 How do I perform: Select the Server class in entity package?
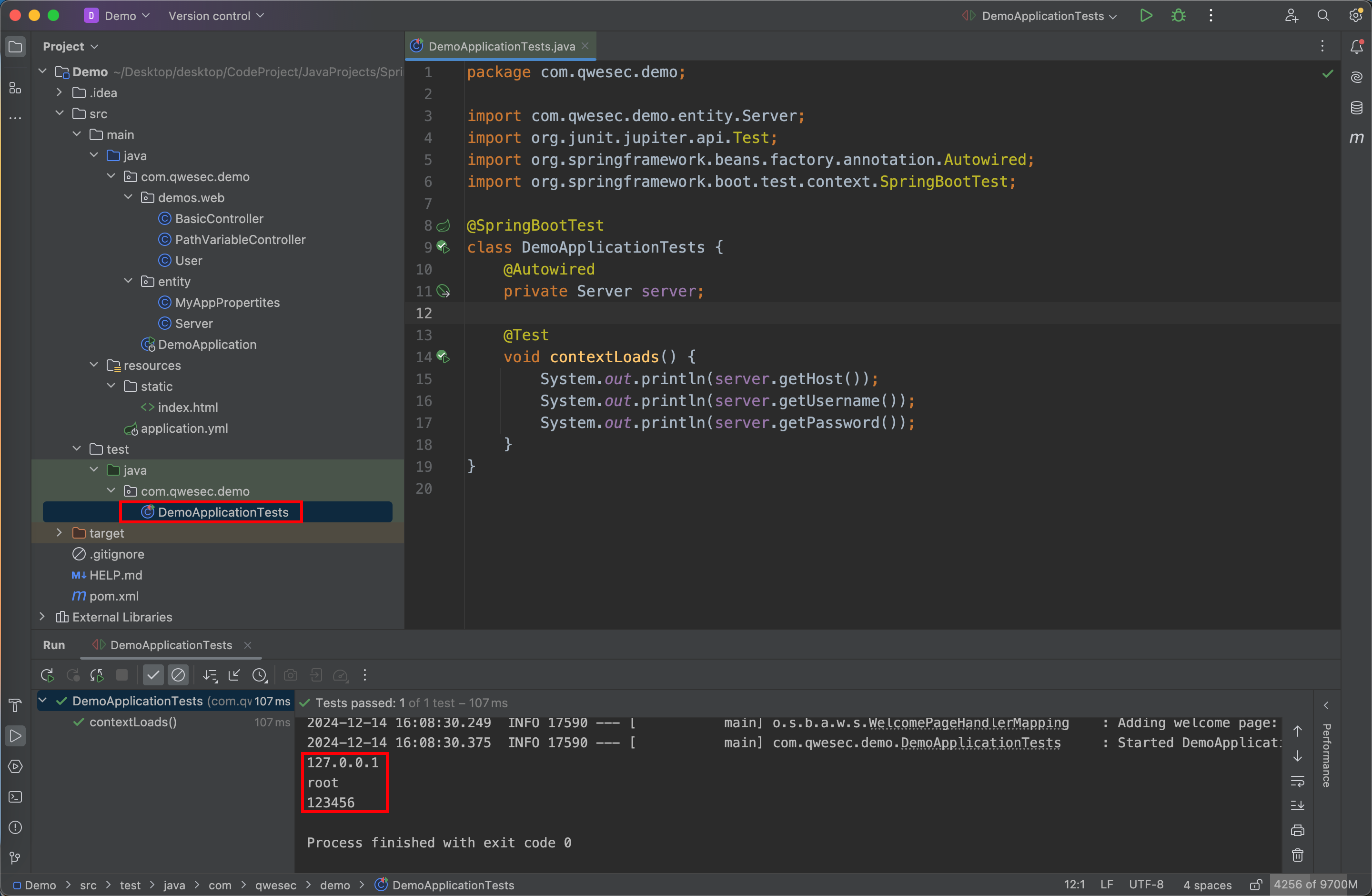tap(194, 324)
